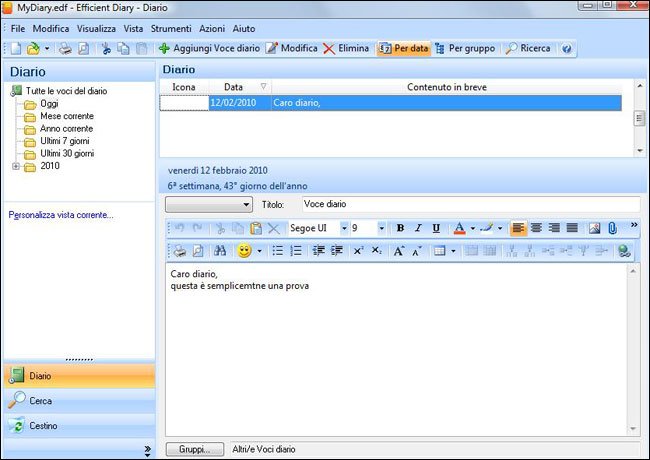The image size is (650, 460).
Task: Insert an emoticon with the smiley icon
Action: (x=244, y=251)
